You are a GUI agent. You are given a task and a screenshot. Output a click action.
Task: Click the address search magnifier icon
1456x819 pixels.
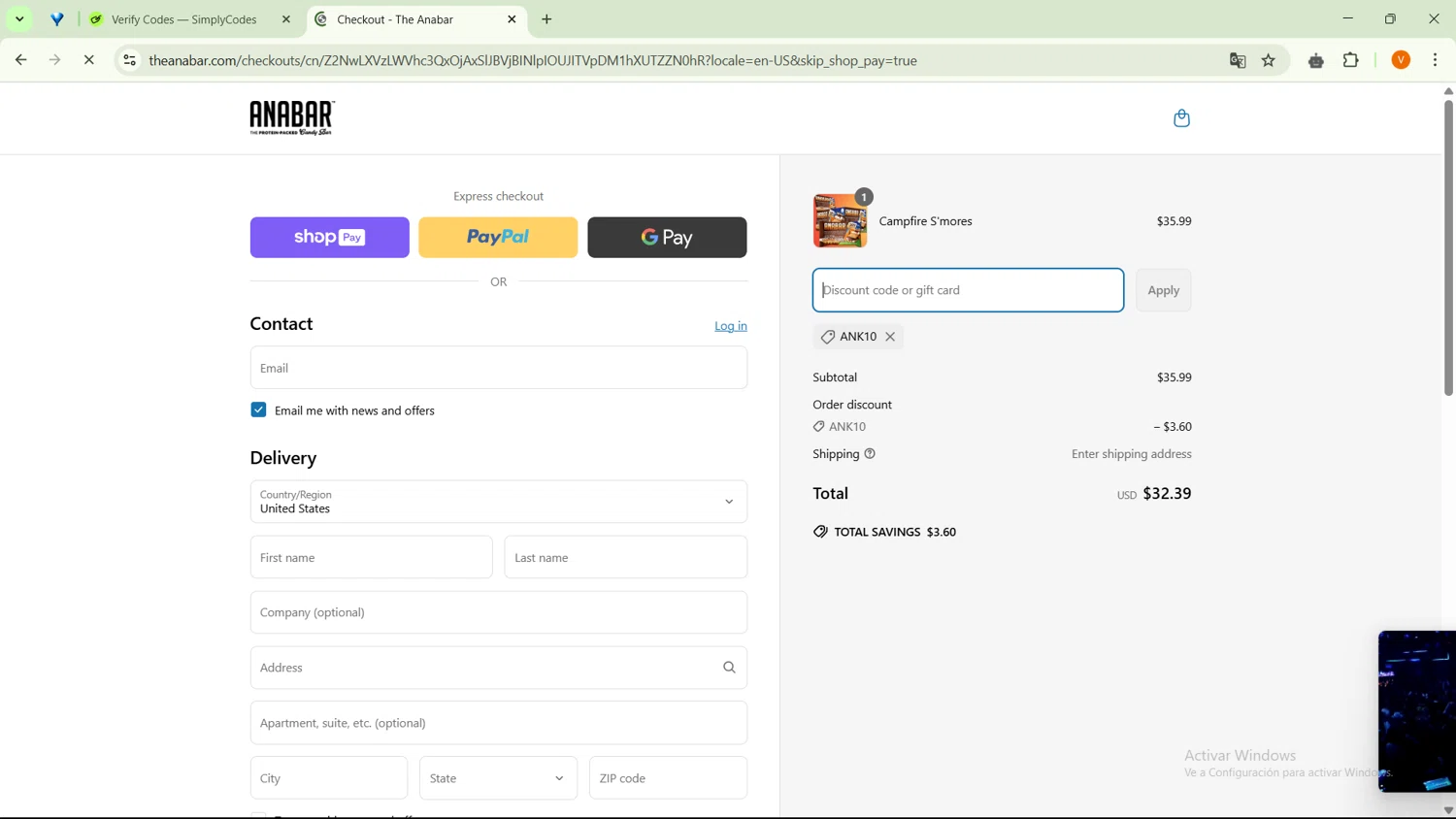click(x=729, y=668)
